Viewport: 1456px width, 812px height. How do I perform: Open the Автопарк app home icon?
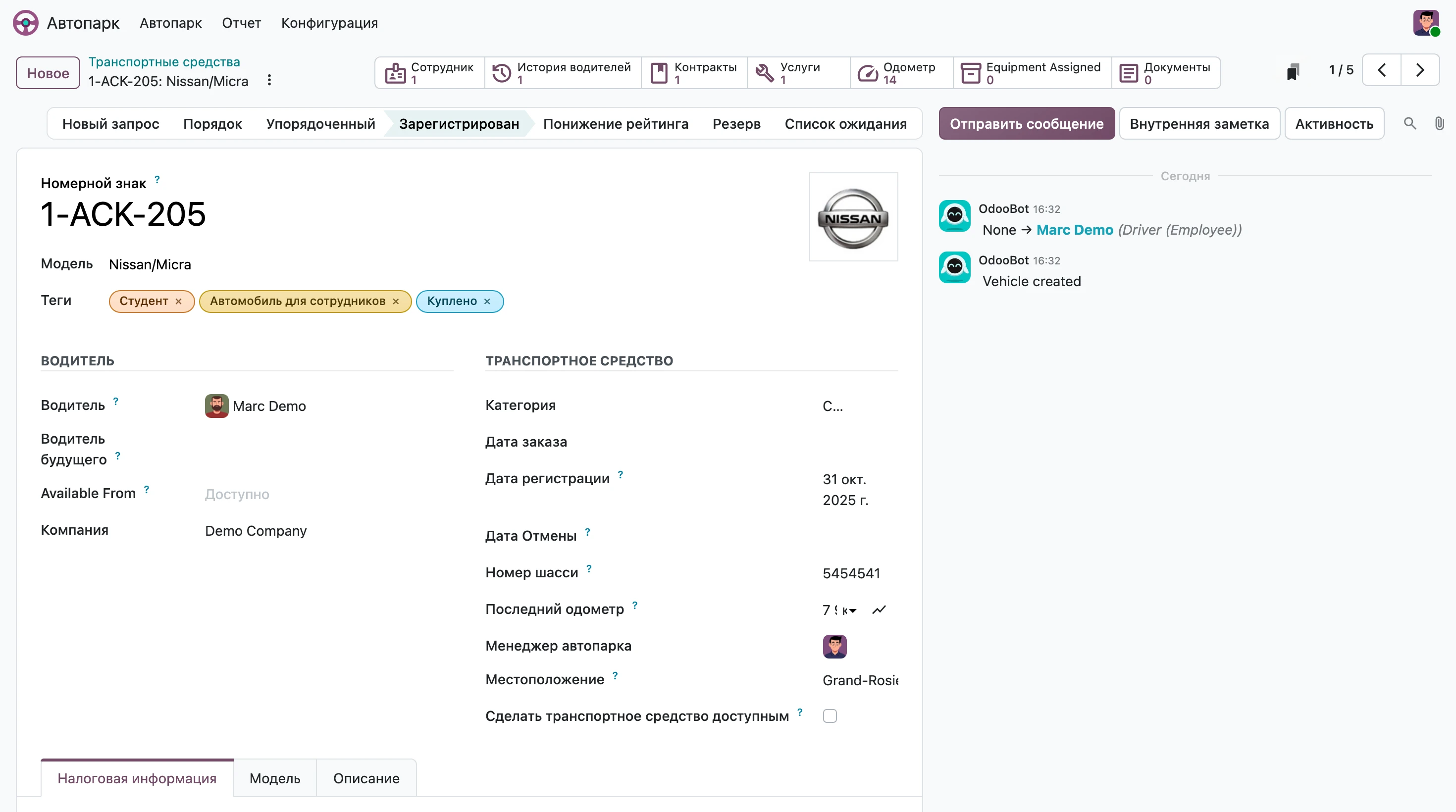26,23
